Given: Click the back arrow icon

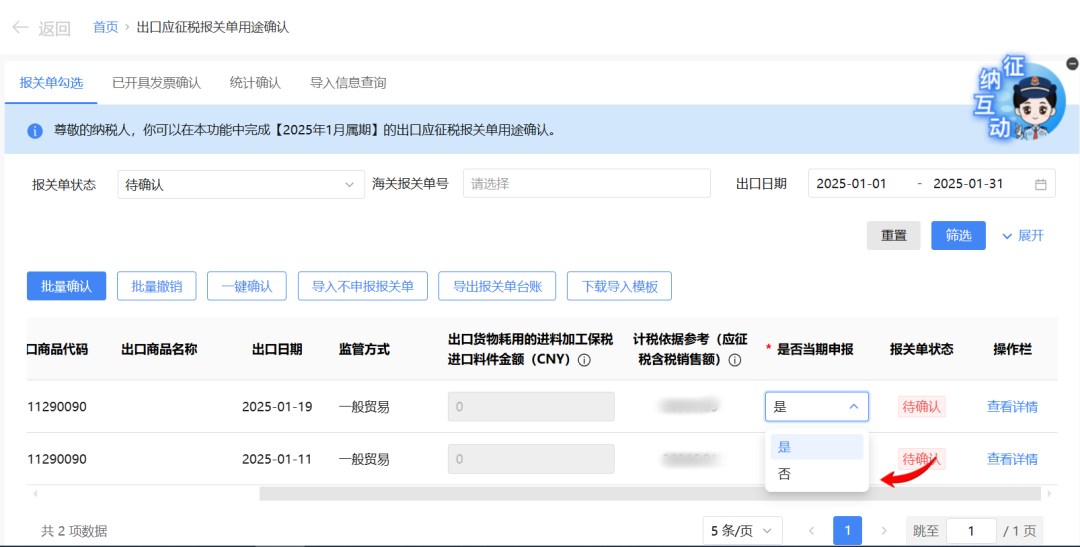Looking at the screenshot, I should pyautogui.click(x=20, y=28).
